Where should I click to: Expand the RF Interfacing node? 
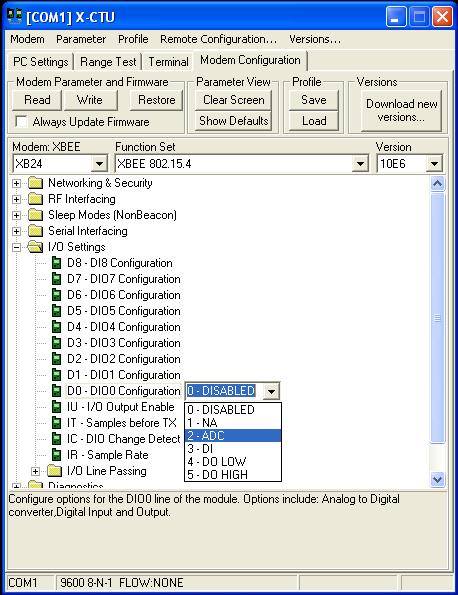pos(16,199)
